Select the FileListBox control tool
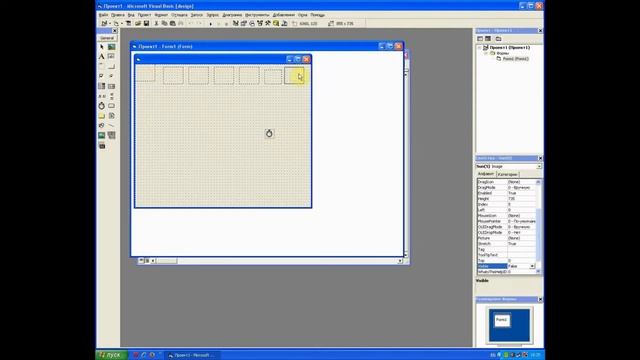 click(111, 116)
